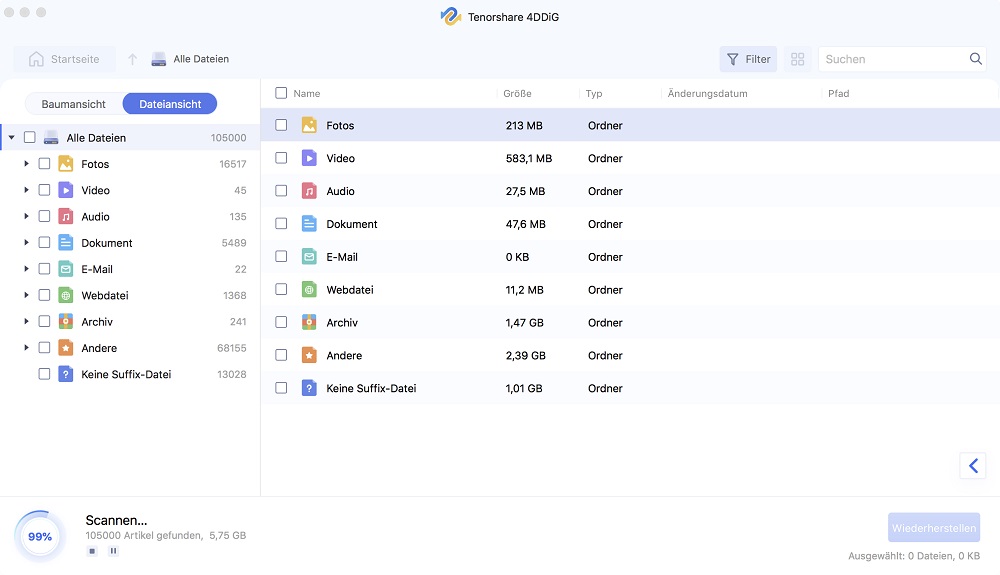The width and height of the screenshot is (1000, 575).
Task: Click the Andere folder icon in file list
Action: tap(309, 355)
